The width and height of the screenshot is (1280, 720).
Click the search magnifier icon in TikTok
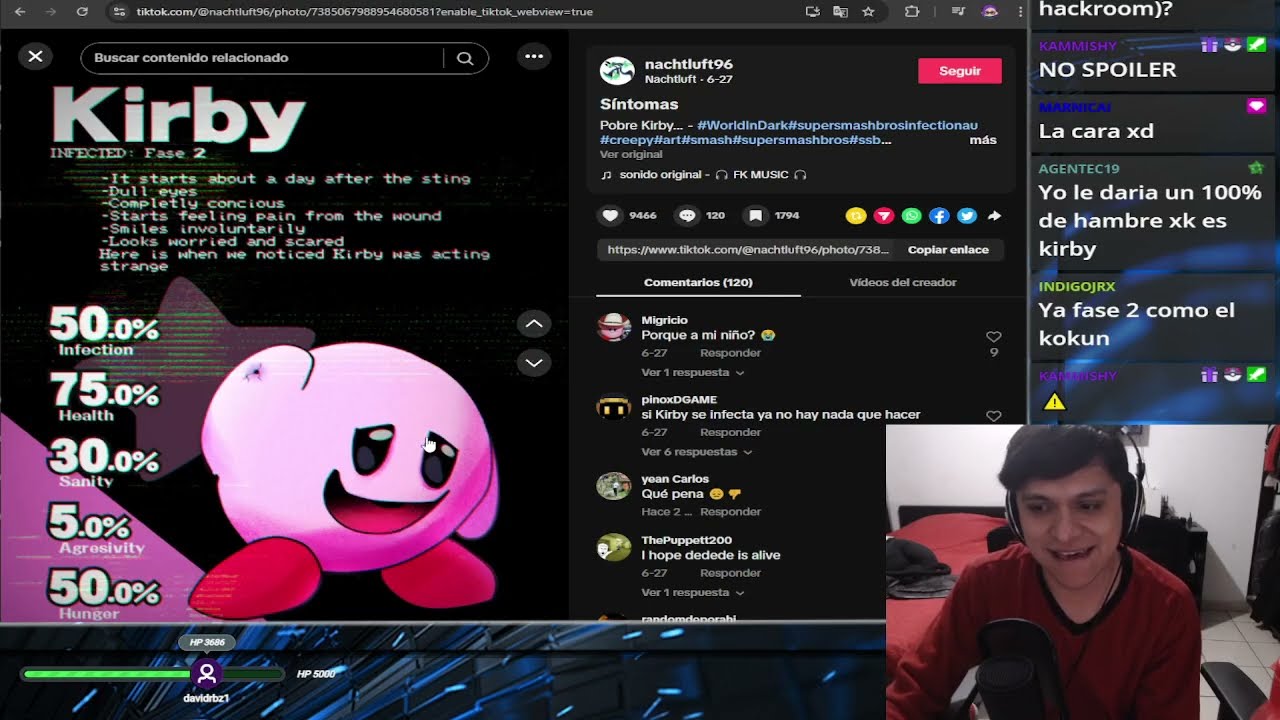pyautogui.click(x=465, y=58)
